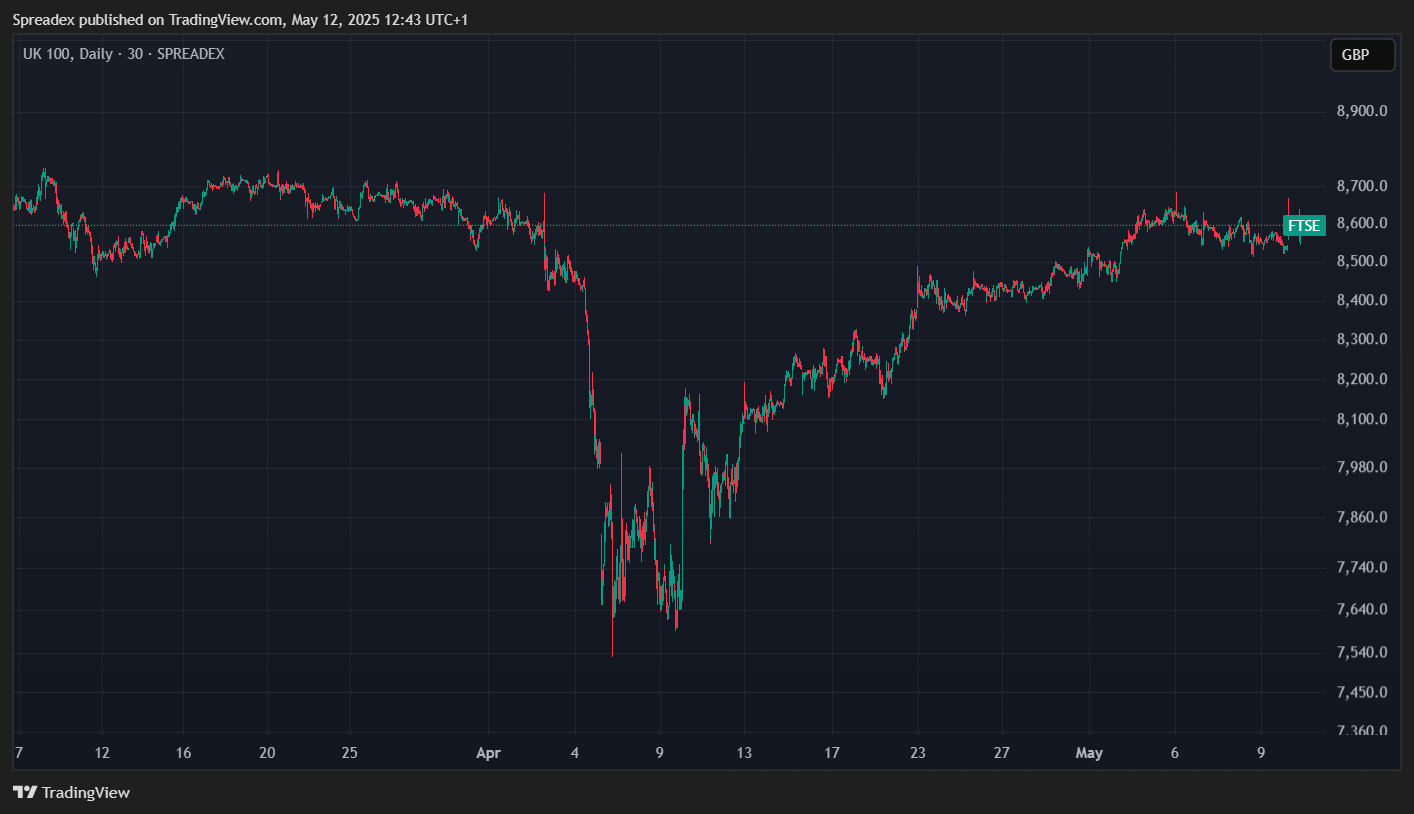The width and height of the screenshot is (1414, 814).
Task: Click the FTSE price label tag
Action: pyautogui.click(x=1304, y=226)
